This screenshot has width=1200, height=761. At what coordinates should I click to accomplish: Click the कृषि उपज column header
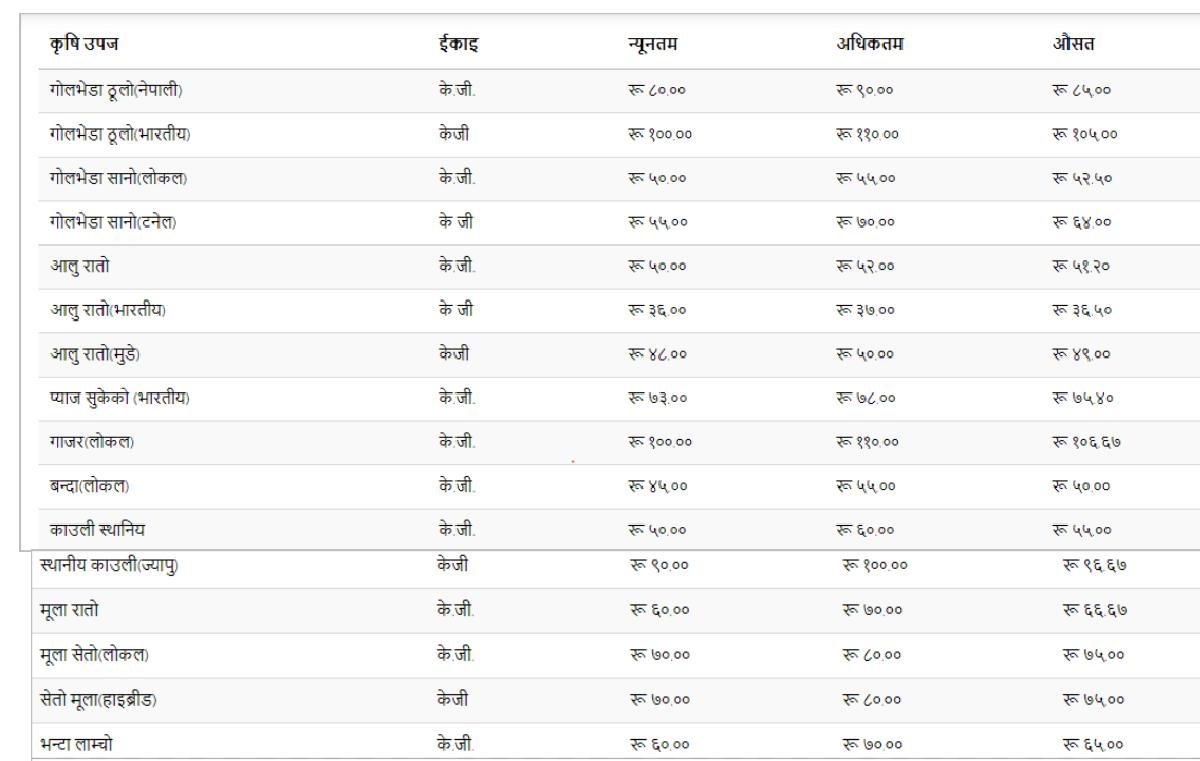(x=84, y=45)
